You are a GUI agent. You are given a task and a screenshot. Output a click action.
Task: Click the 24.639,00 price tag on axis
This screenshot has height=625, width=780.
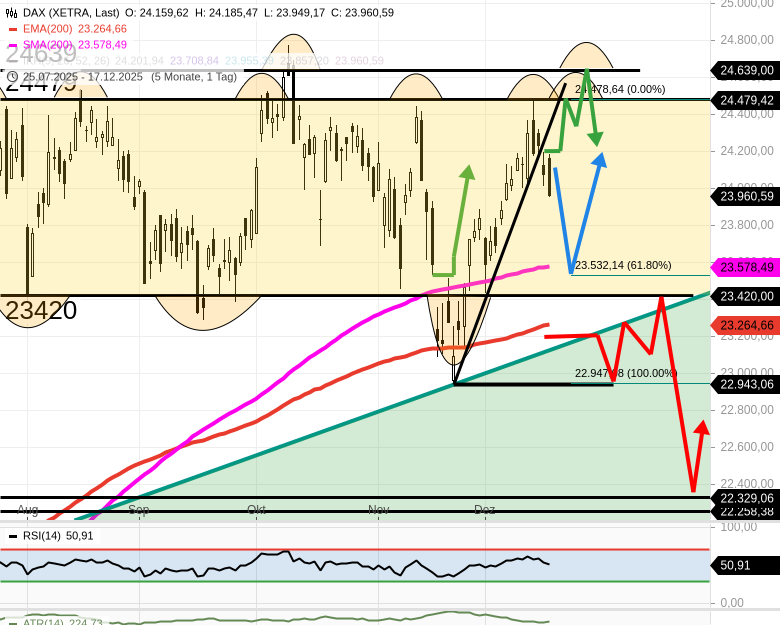pos(746,70)
